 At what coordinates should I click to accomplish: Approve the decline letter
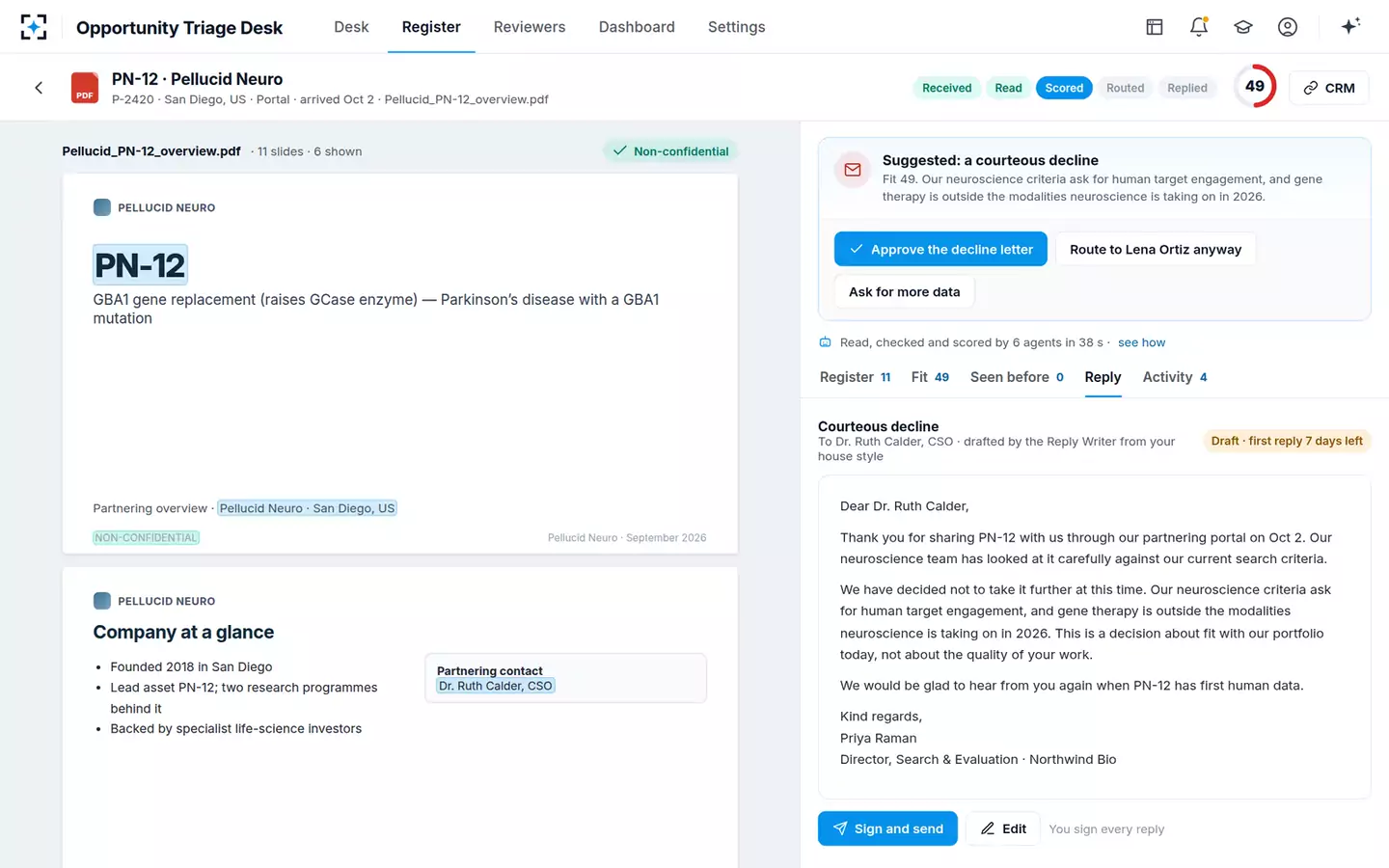pos(940,249)
